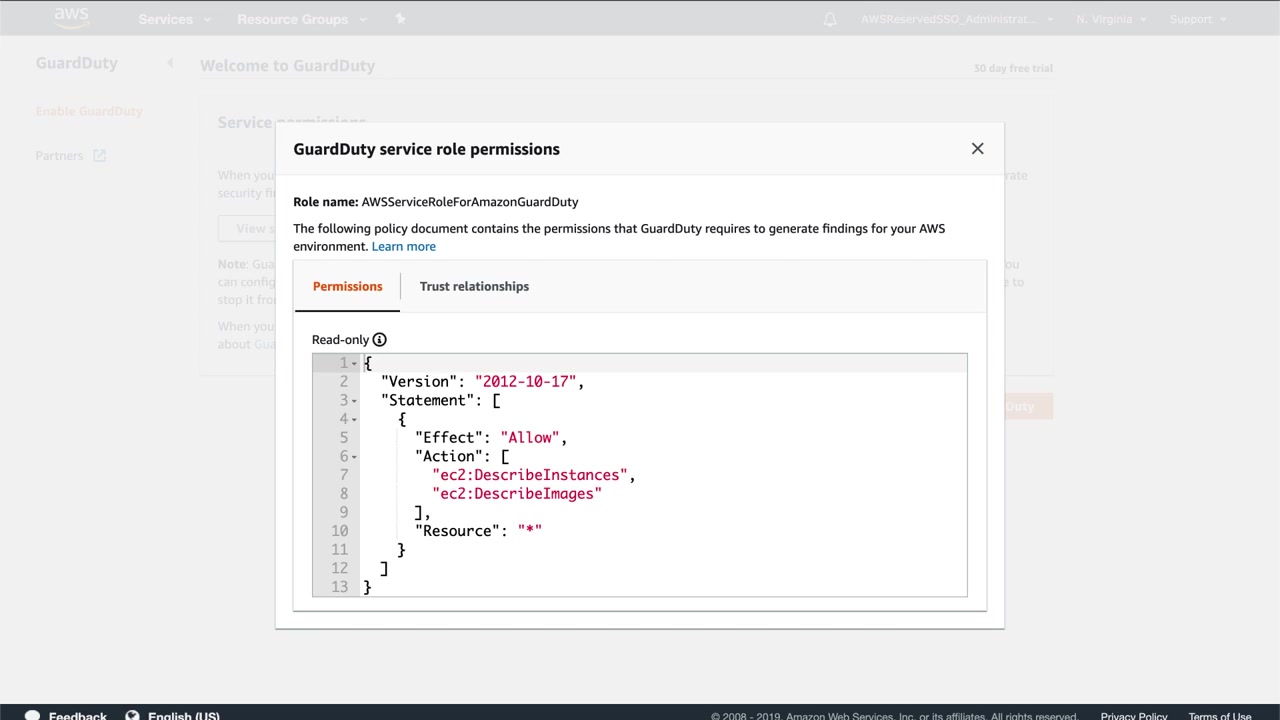Close the service role permissions dialog
This screenshot has height=720, width=1280.
pyautogui.click(x=977, y=149)
